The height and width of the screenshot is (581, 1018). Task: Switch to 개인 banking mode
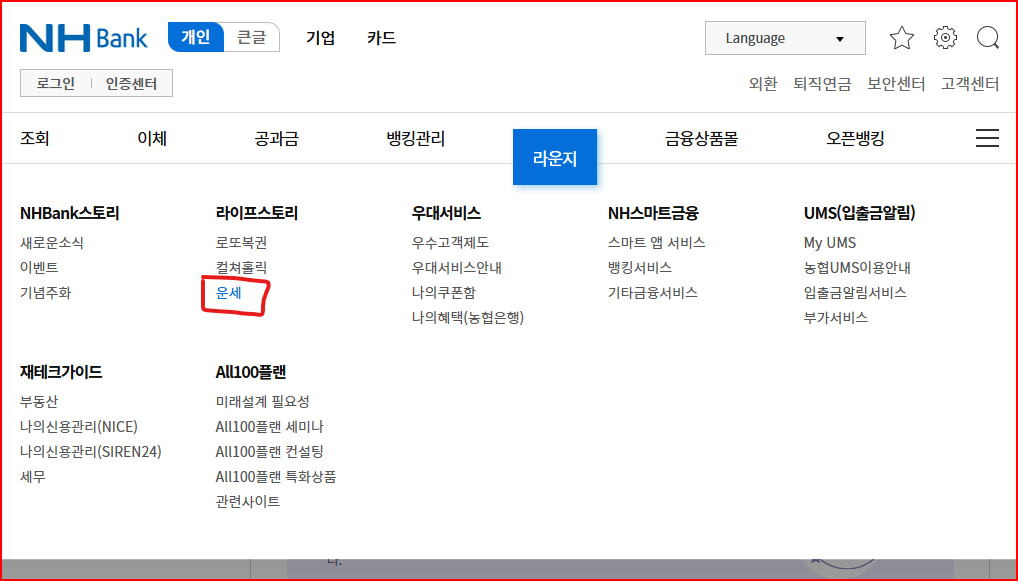[x=195, y=37]
